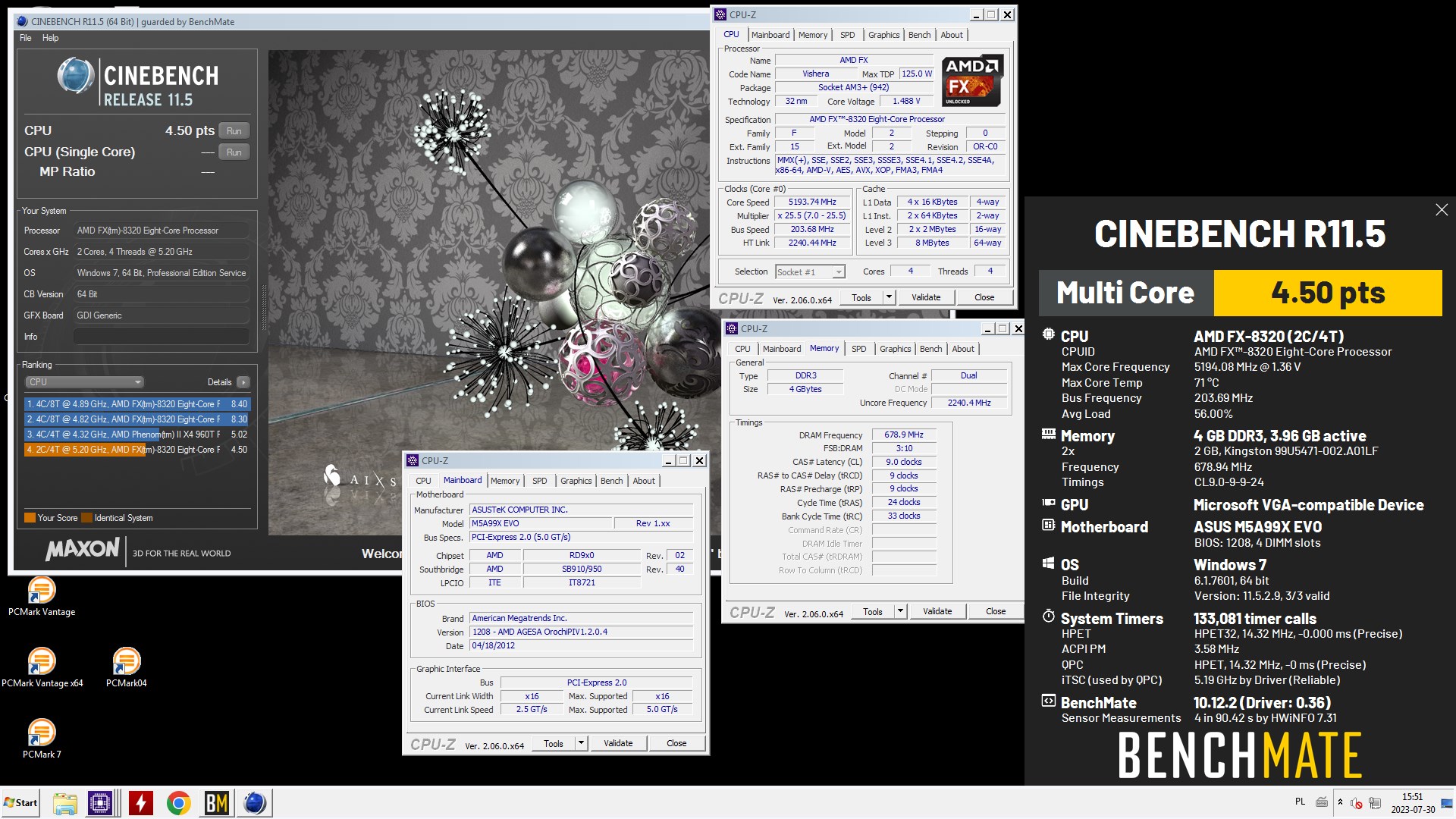Screen dimensions: 1456x819
Task: Select ranking entry 4C/8T @ 4.82 GHz
Action: (137, 419)
